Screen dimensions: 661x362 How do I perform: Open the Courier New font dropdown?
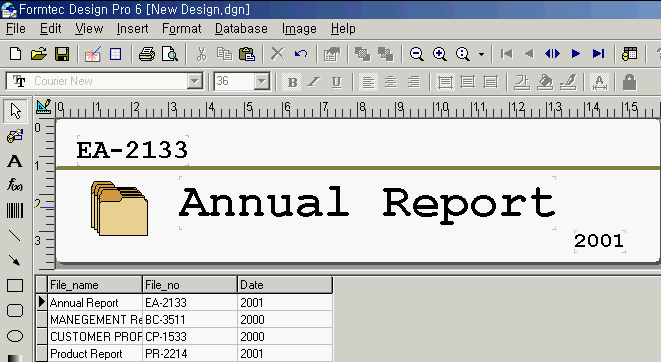pos(195,81)
